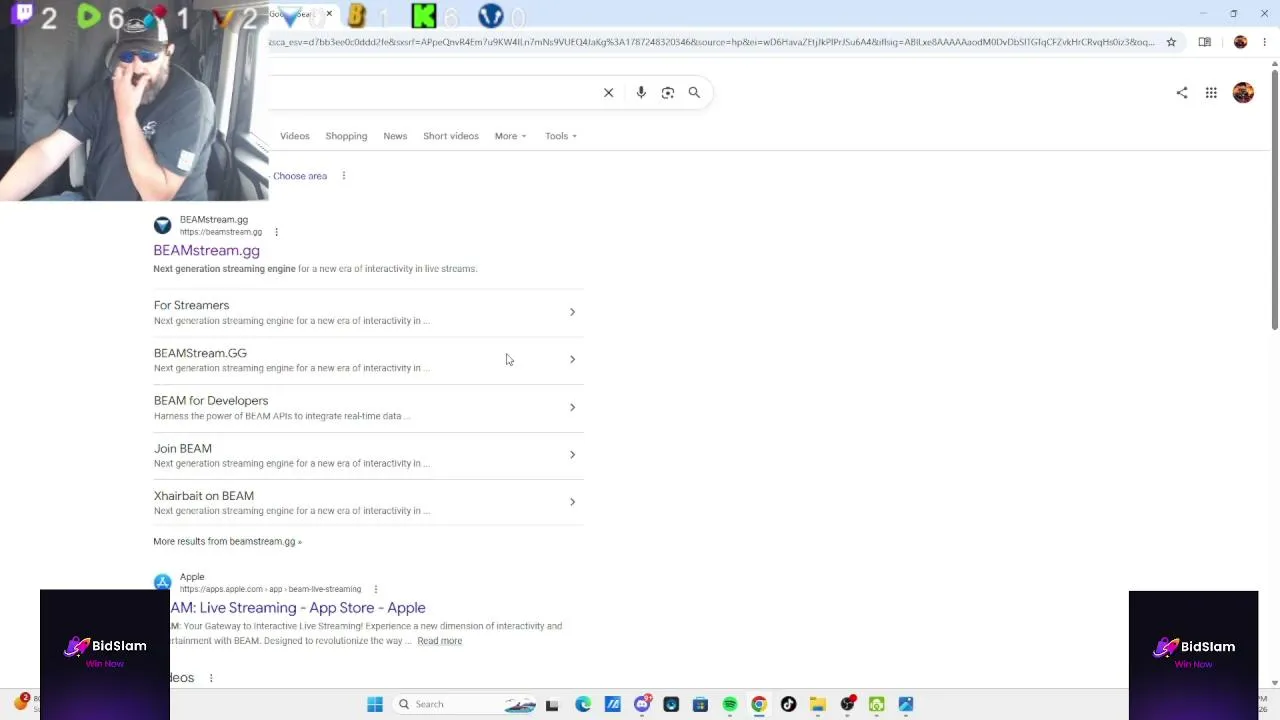Expand the Xhairbait on BEAM chevron
Viewport: 1280px width, 720px height.
coord(572,502)
